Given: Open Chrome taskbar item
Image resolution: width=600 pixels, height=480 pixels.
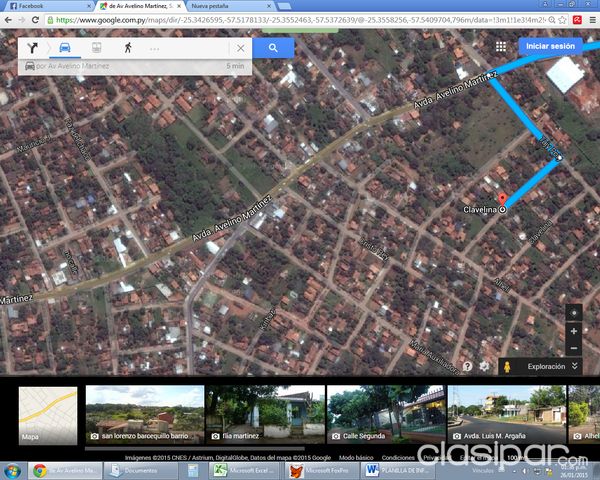Looking at the screenshot, I should [x=66, y=470].
